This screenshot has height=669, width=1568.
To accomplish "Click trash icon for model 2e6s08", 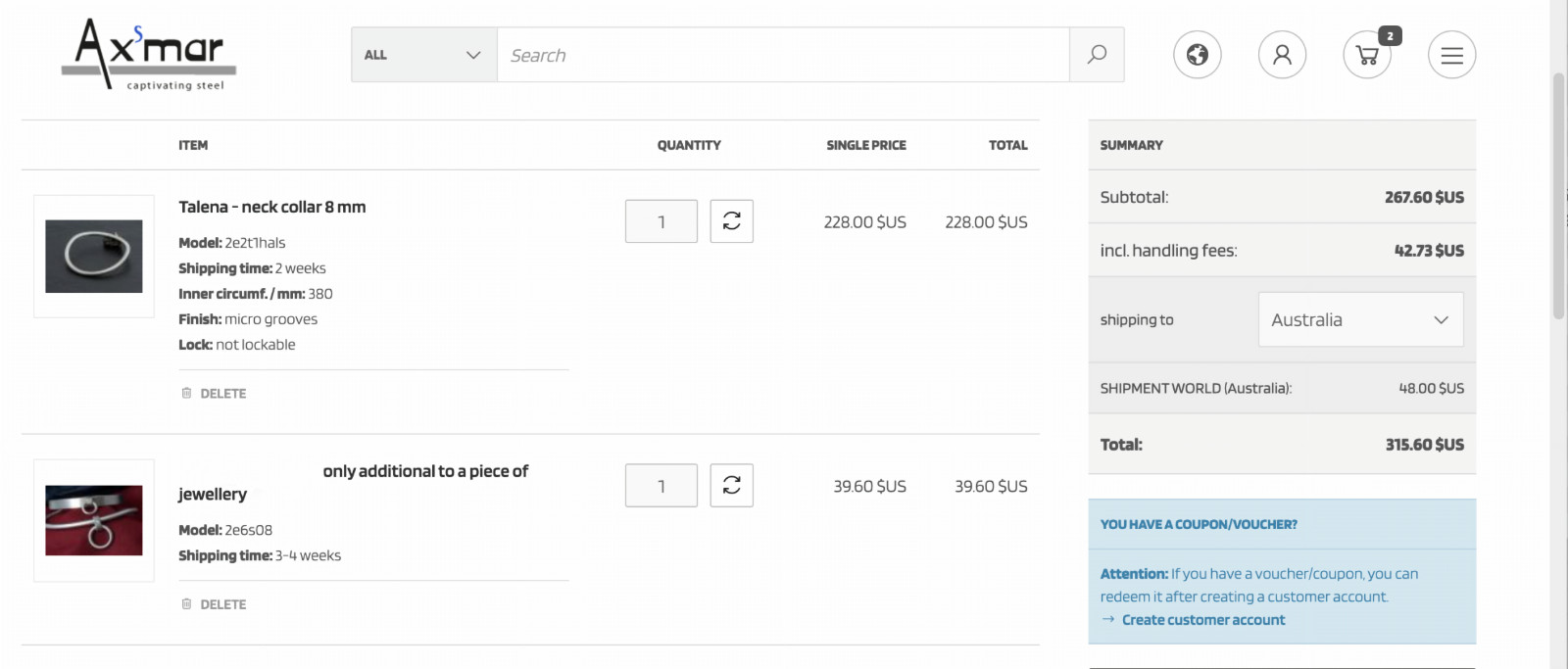I will (x=186, y=603).
